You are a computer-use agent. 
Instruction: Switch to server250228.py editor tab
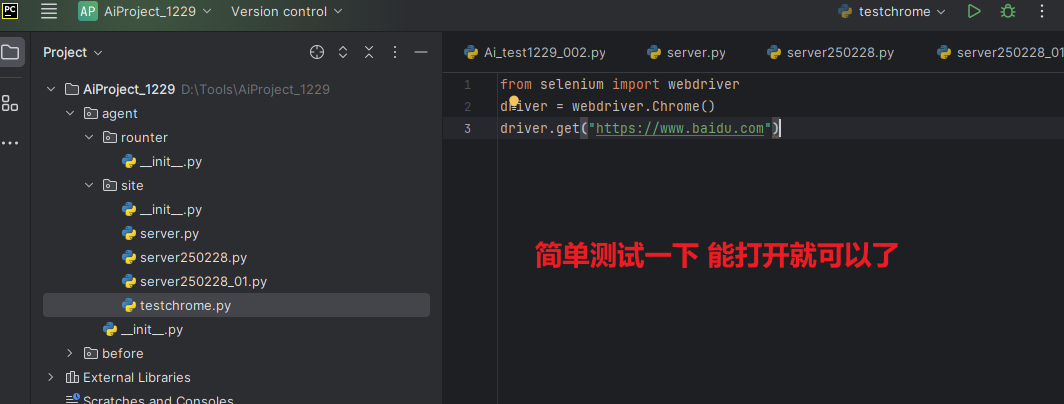click(x=830, y=52)
